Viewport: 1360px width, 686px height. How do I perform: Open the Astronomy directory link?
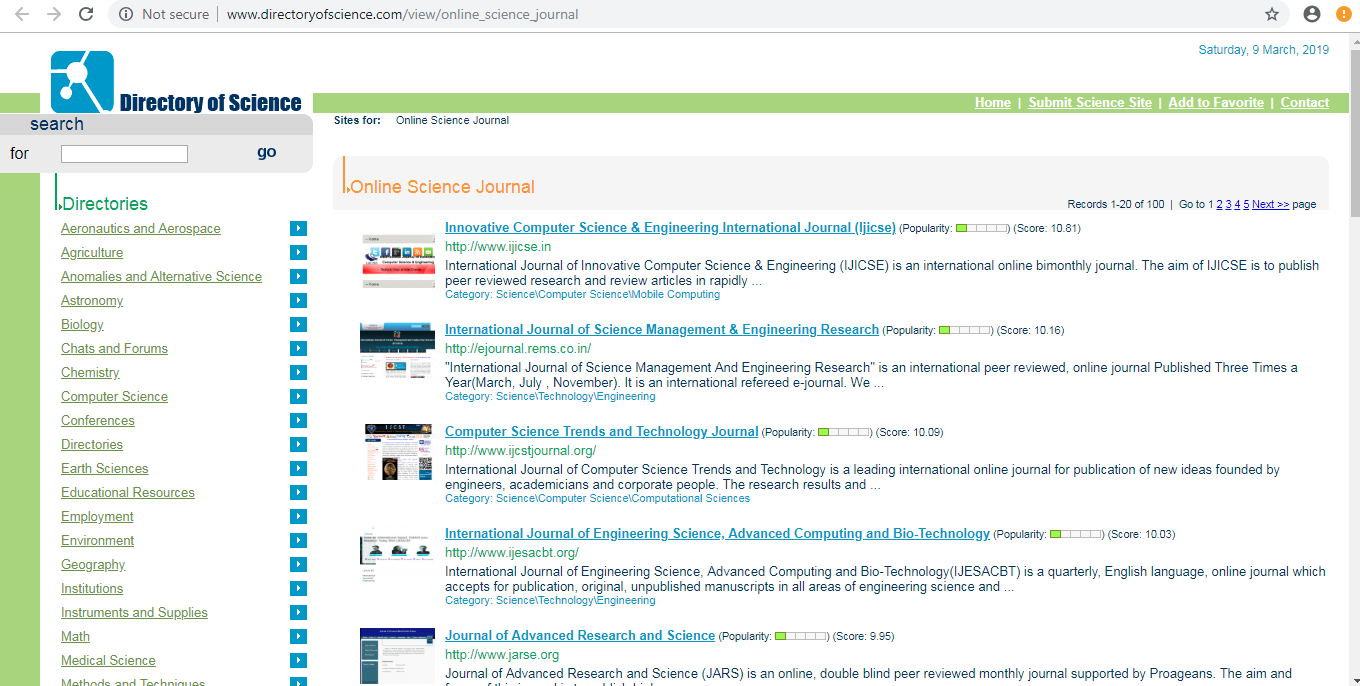tap(92, 301)
